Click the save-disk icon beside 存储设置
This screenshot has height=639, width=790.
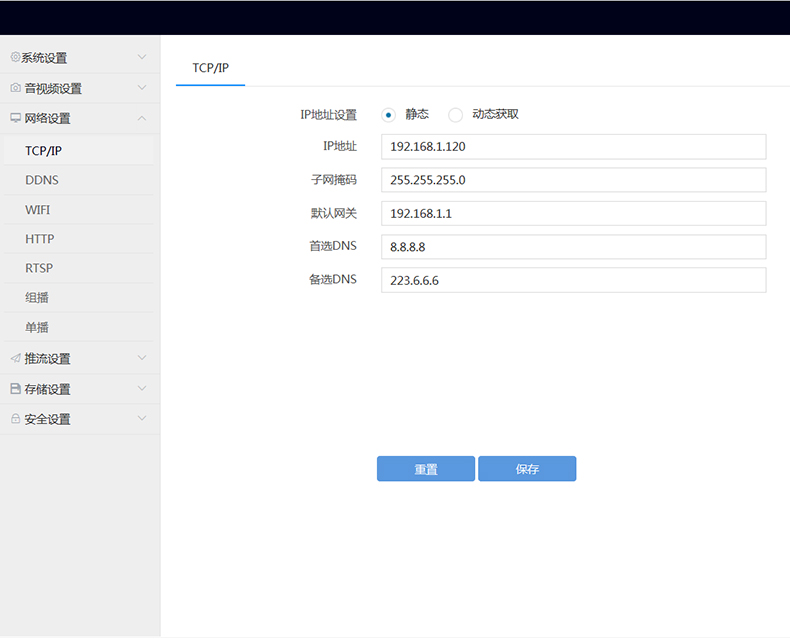click(x=16, y=389)
